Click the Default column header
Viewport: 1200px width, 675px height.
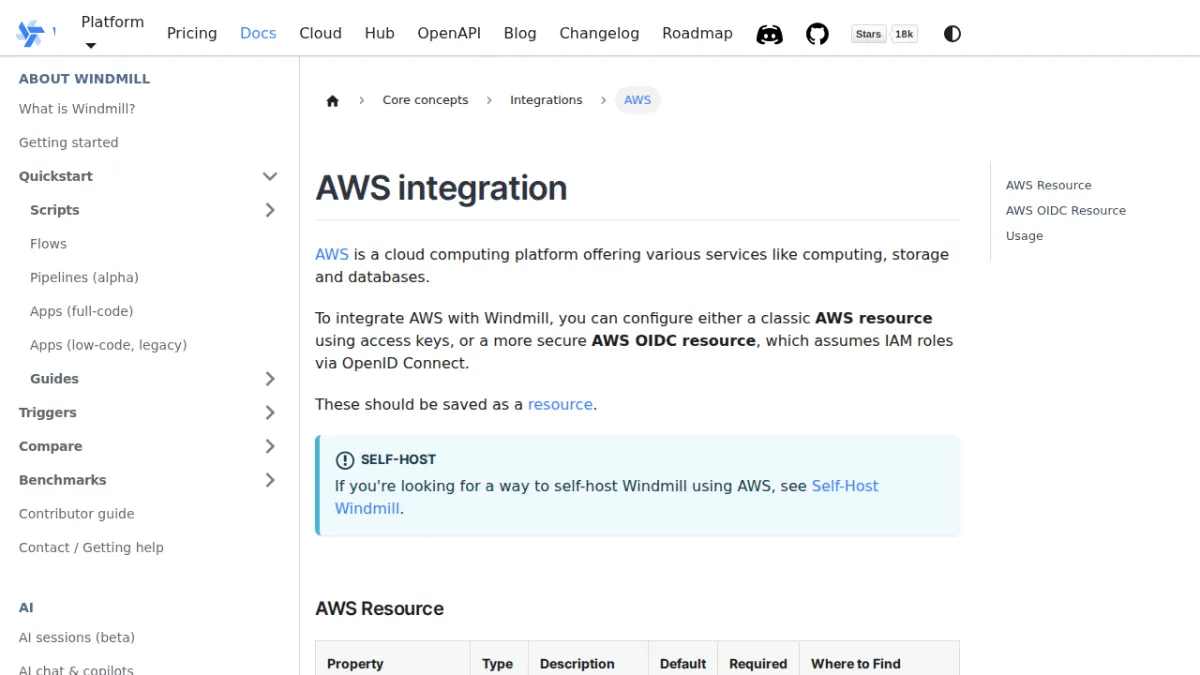tap(683, 664)
